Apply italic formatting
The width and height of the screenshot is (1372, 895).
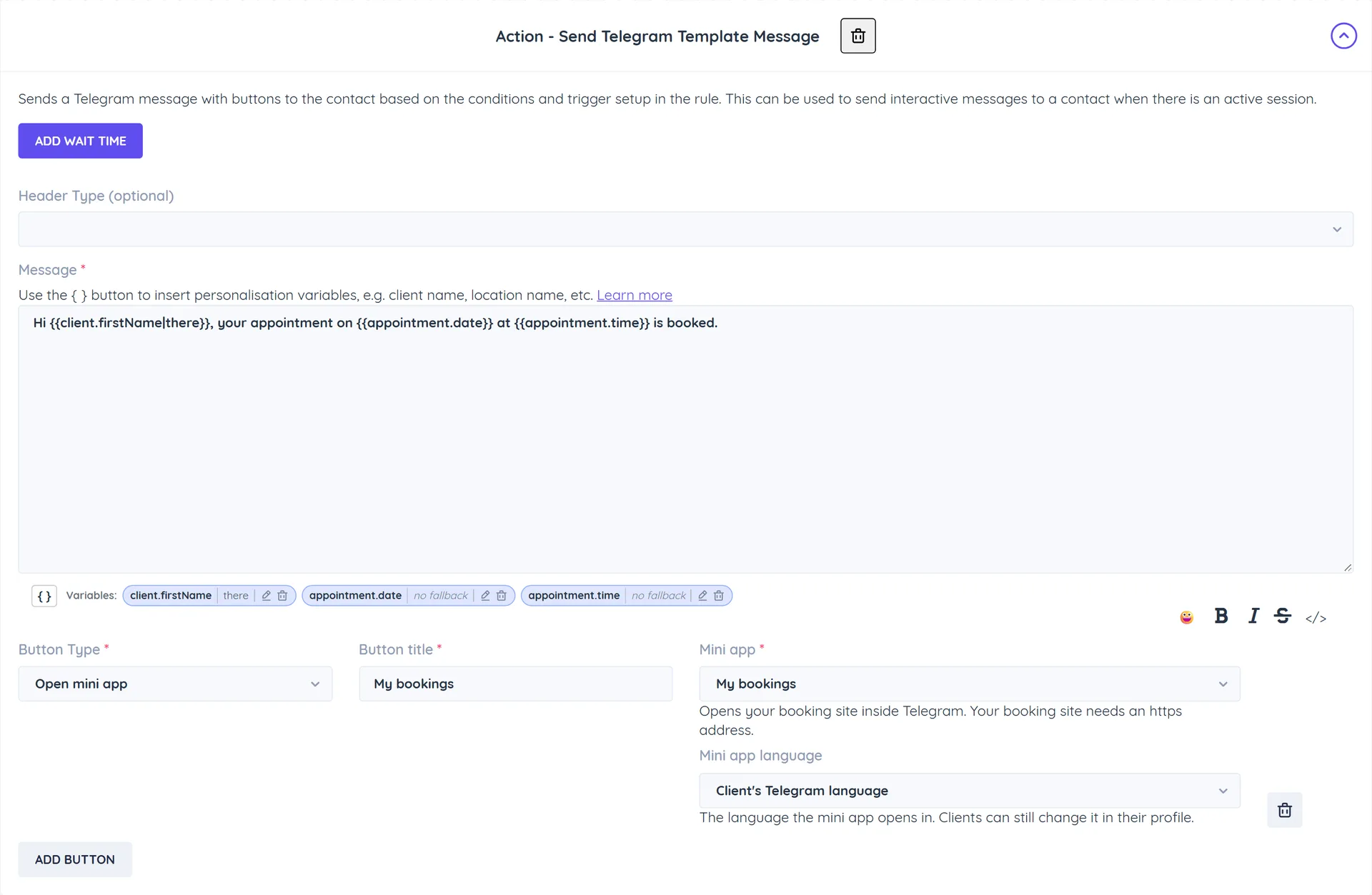pyautogui.click(x=1253, y=616)
